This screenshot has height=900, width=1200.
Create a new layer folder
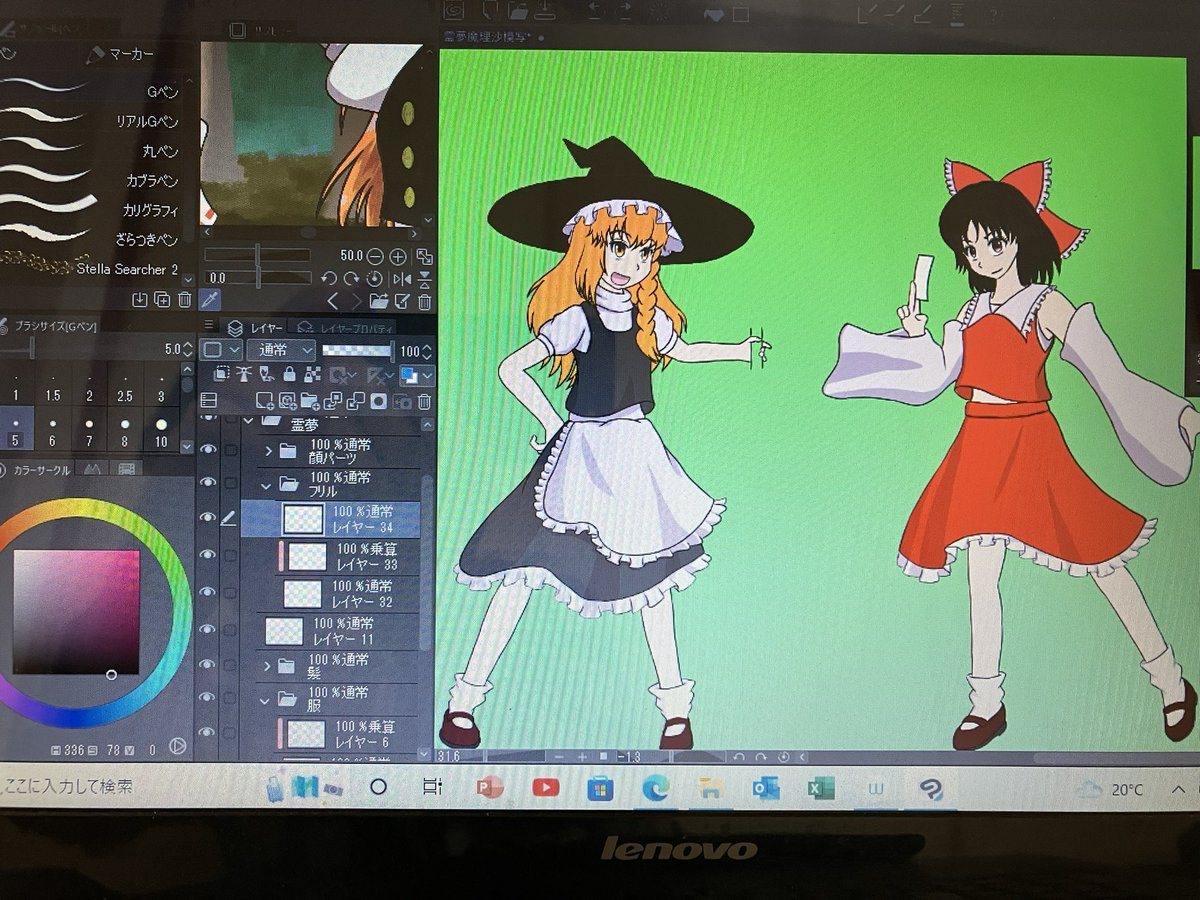pyautogui.click(x=310, y=400)
